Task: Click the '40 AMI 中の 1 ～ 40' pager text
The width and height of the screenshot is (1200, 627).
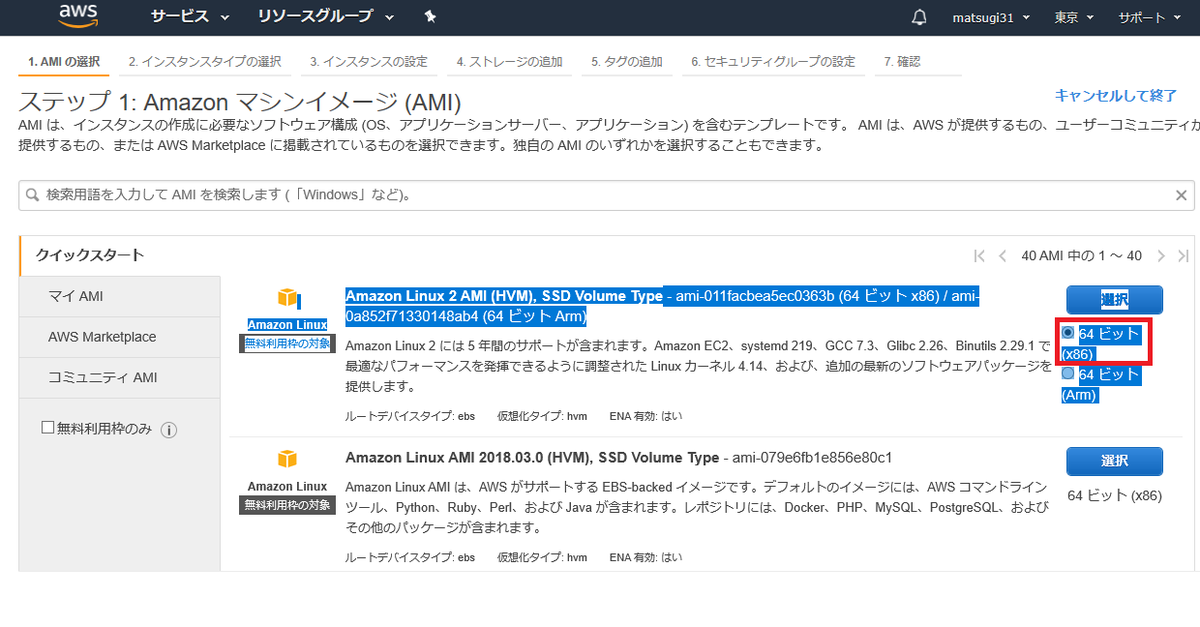Action: pyautogui.click(x=1081, y=256)
